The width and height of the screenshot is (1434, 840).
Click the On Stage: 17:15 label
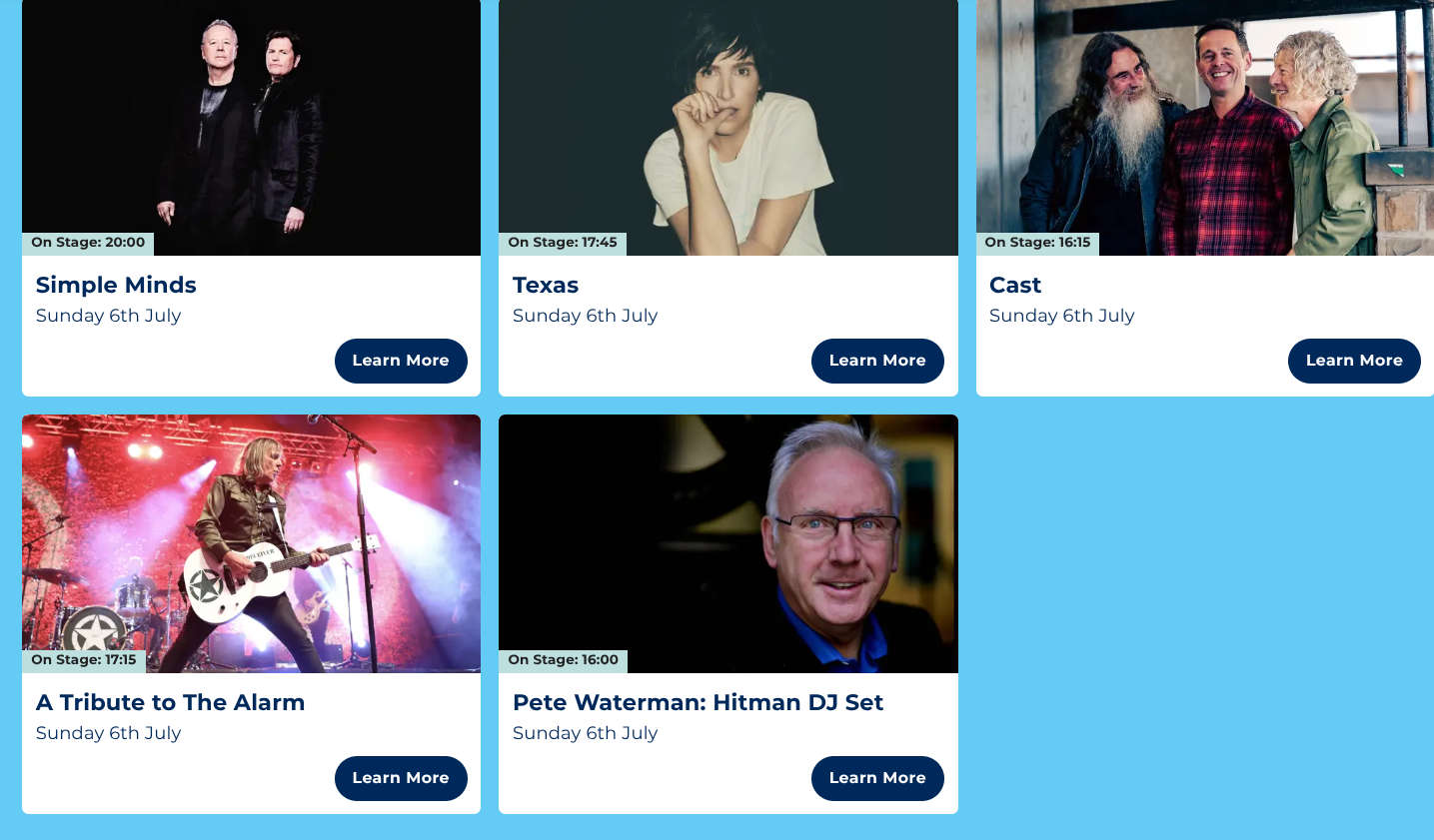(x=84, y=660)
